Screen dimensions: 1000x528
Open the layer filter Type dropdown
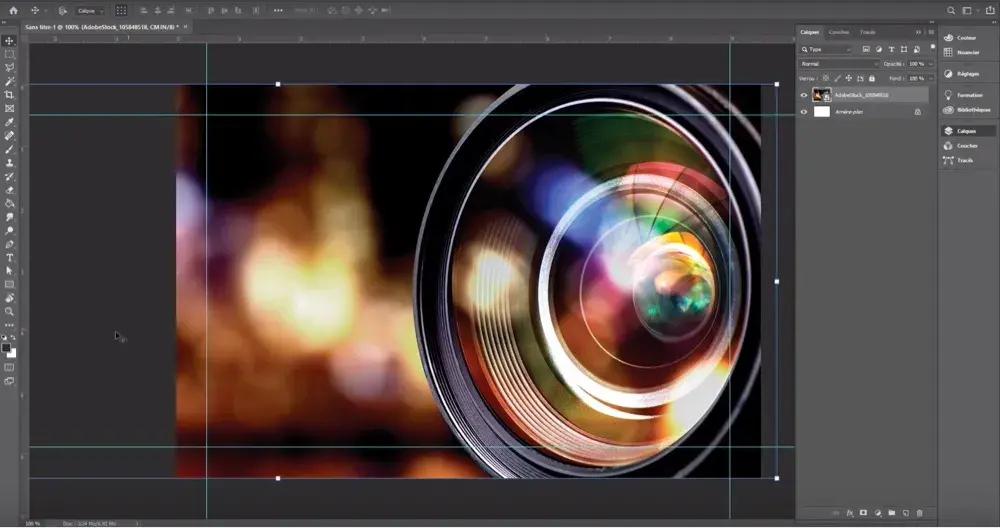coord(826,49)
